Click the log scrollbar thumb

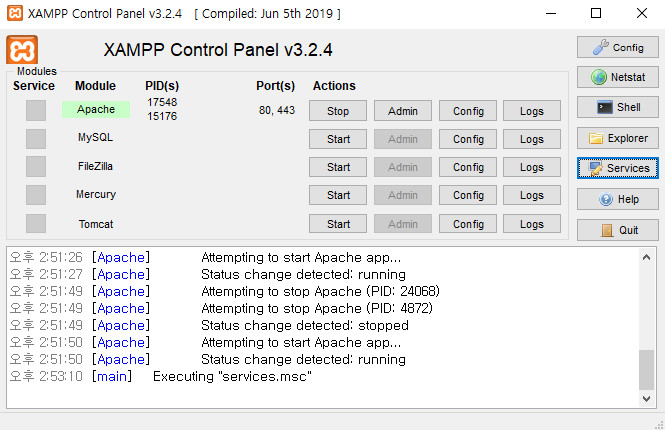click(x=646, y=369)
